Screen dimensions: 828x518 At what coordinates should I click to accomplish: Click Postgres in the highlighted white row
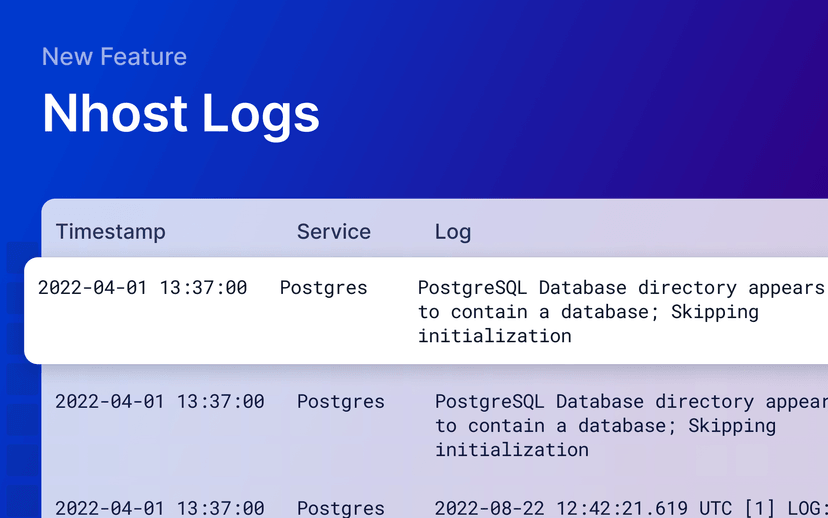click(323, 288)
